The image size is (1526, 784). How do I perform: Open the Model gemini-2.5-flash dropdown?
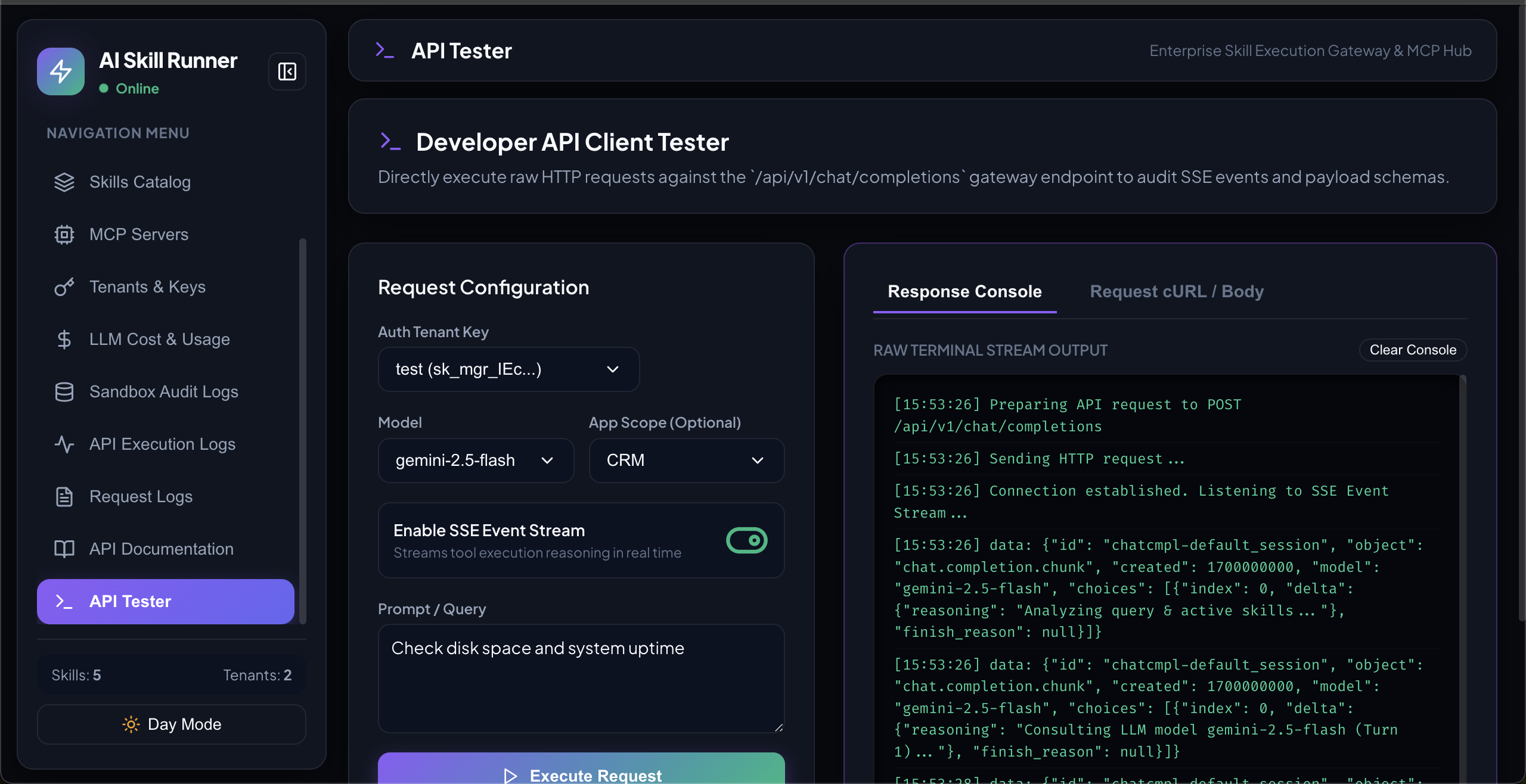pyautogui.click(x=476, y=461)
